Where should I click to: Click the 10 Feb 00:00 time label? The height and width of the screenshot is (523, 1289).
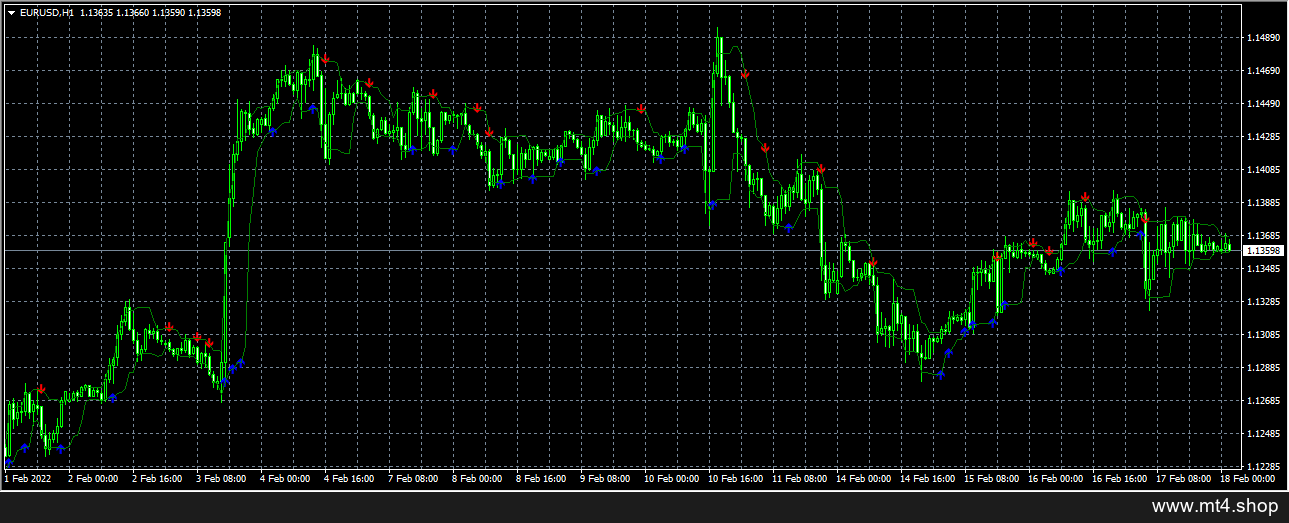(x=672, y=479)
